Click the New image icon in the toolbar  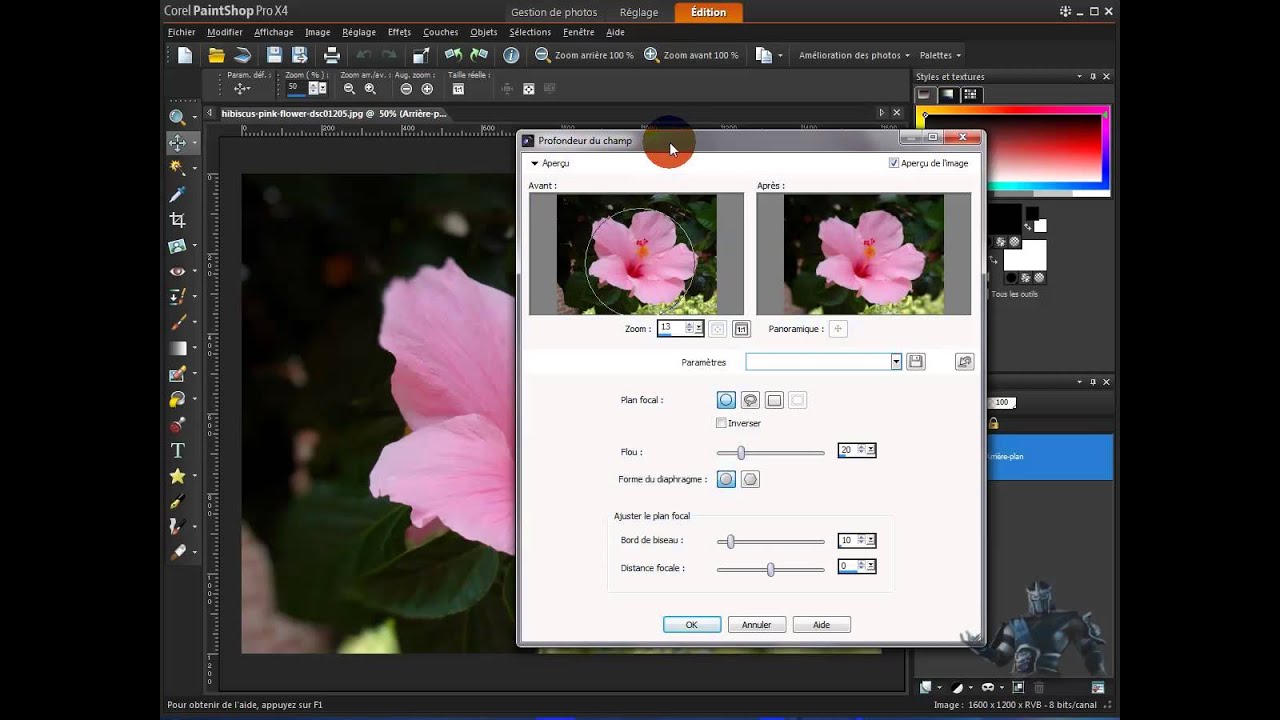click(185, 56)
